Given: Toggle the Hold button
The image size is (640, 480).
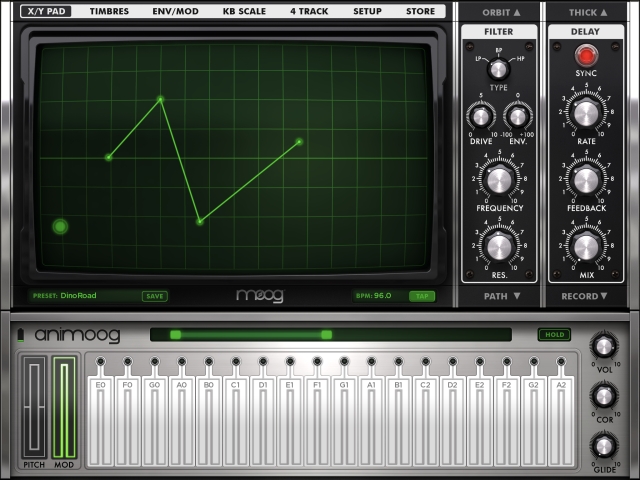Looking at the screenshot, I should 553,335.
